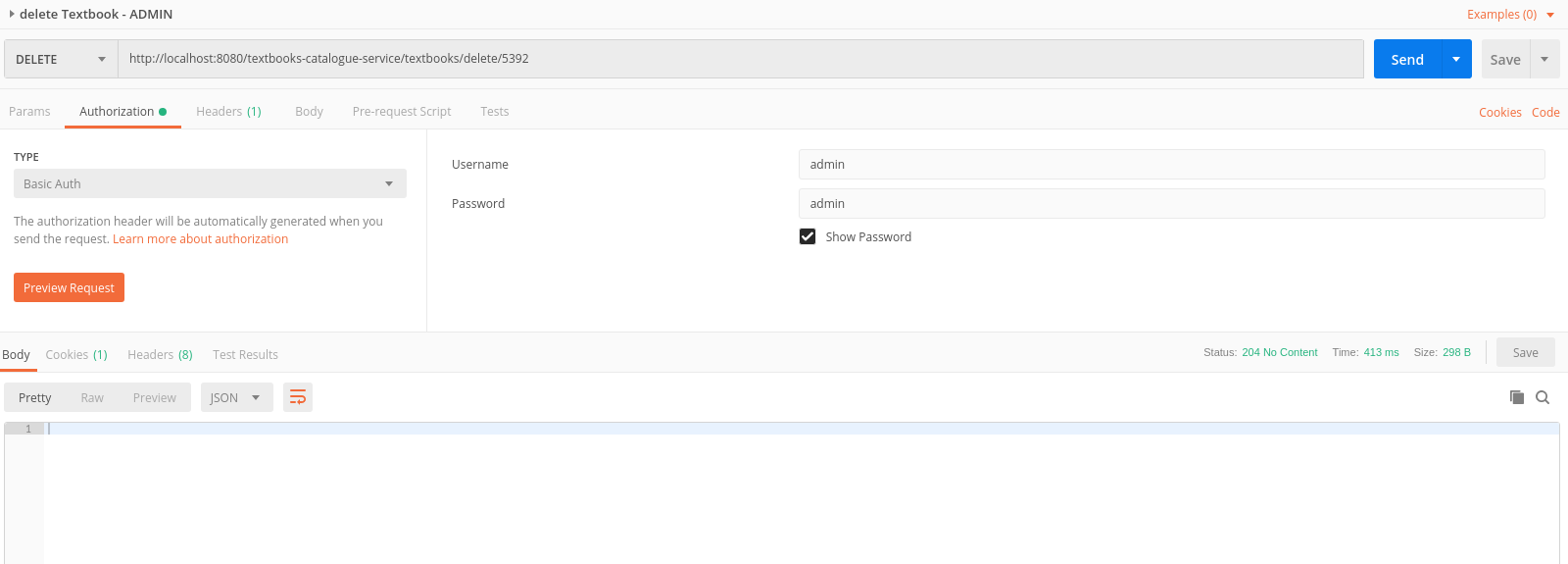Select the Authorization tab
This screenshot has height=564, width=1568.
122,112
